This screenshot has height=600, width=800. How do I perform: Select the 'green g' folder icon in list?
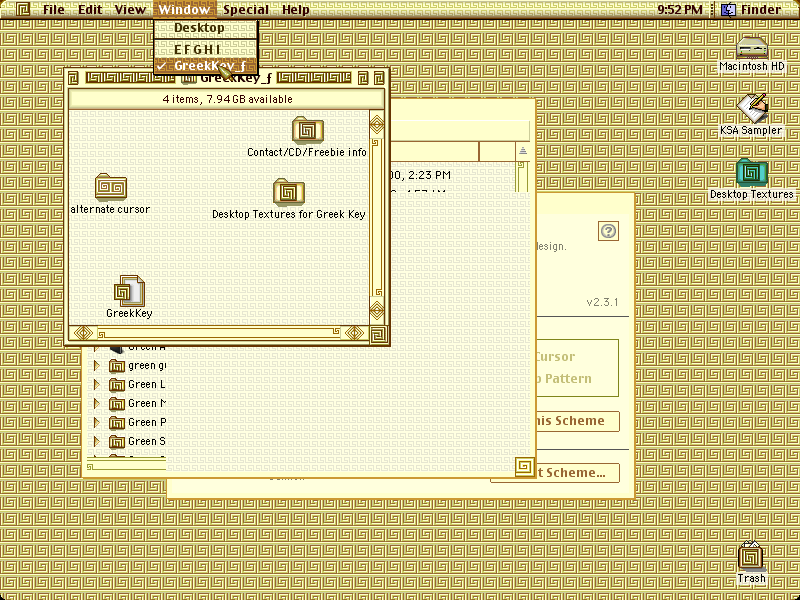117,365
